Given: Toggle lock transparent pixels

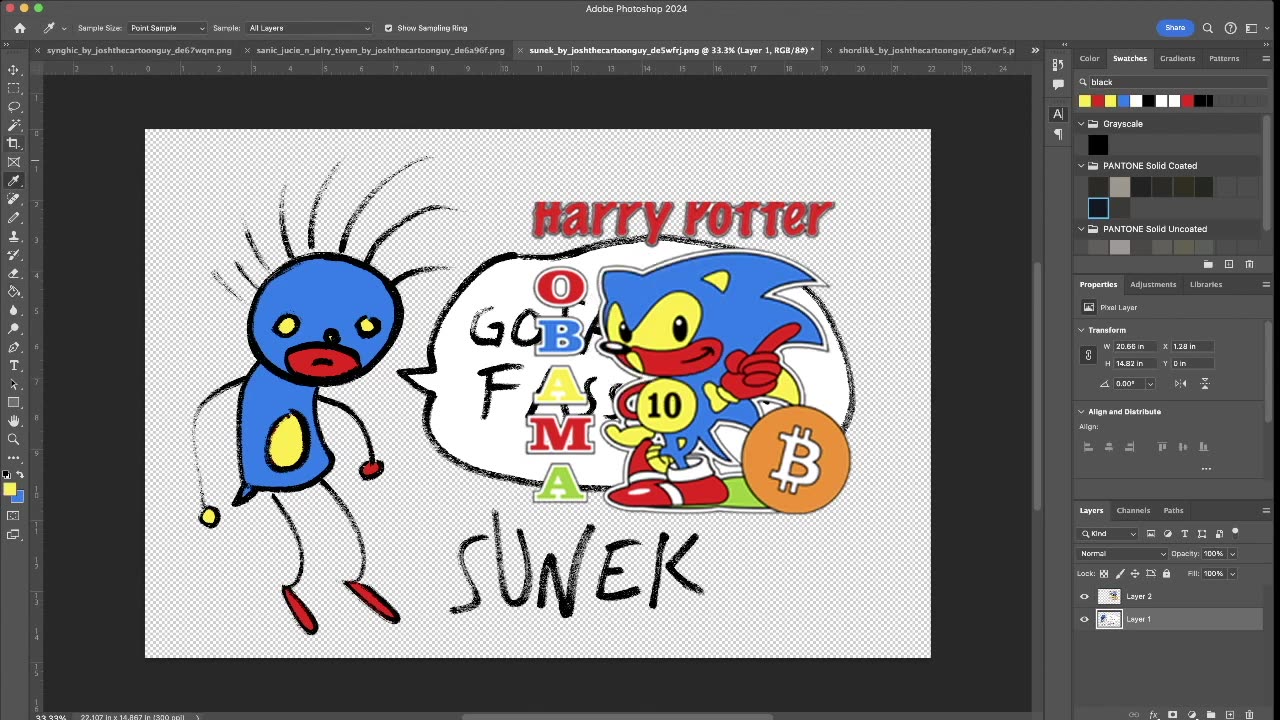Looking at the screenshot, I should 1104,574.
